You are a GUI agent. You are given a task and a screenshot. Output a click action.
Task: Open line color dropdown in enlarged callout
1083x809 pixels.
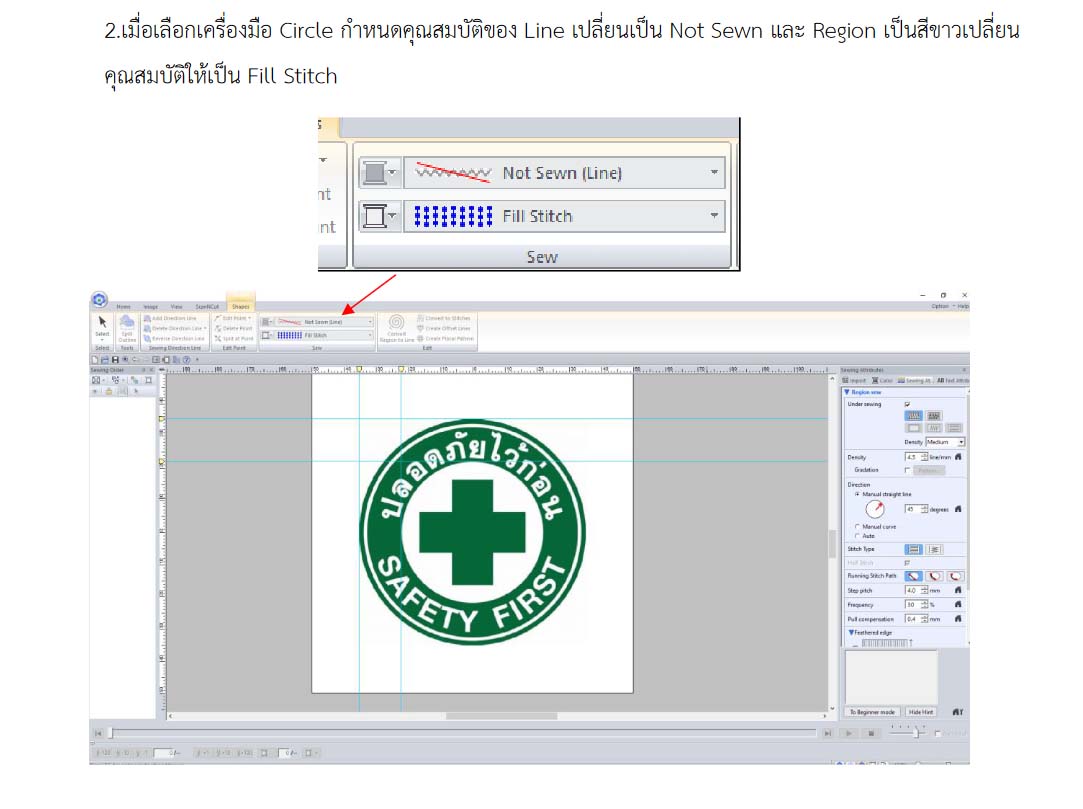[380, 172]
